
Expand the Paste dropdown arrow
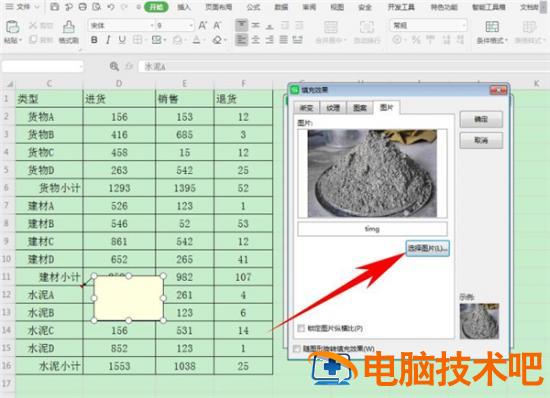[21, 41]
